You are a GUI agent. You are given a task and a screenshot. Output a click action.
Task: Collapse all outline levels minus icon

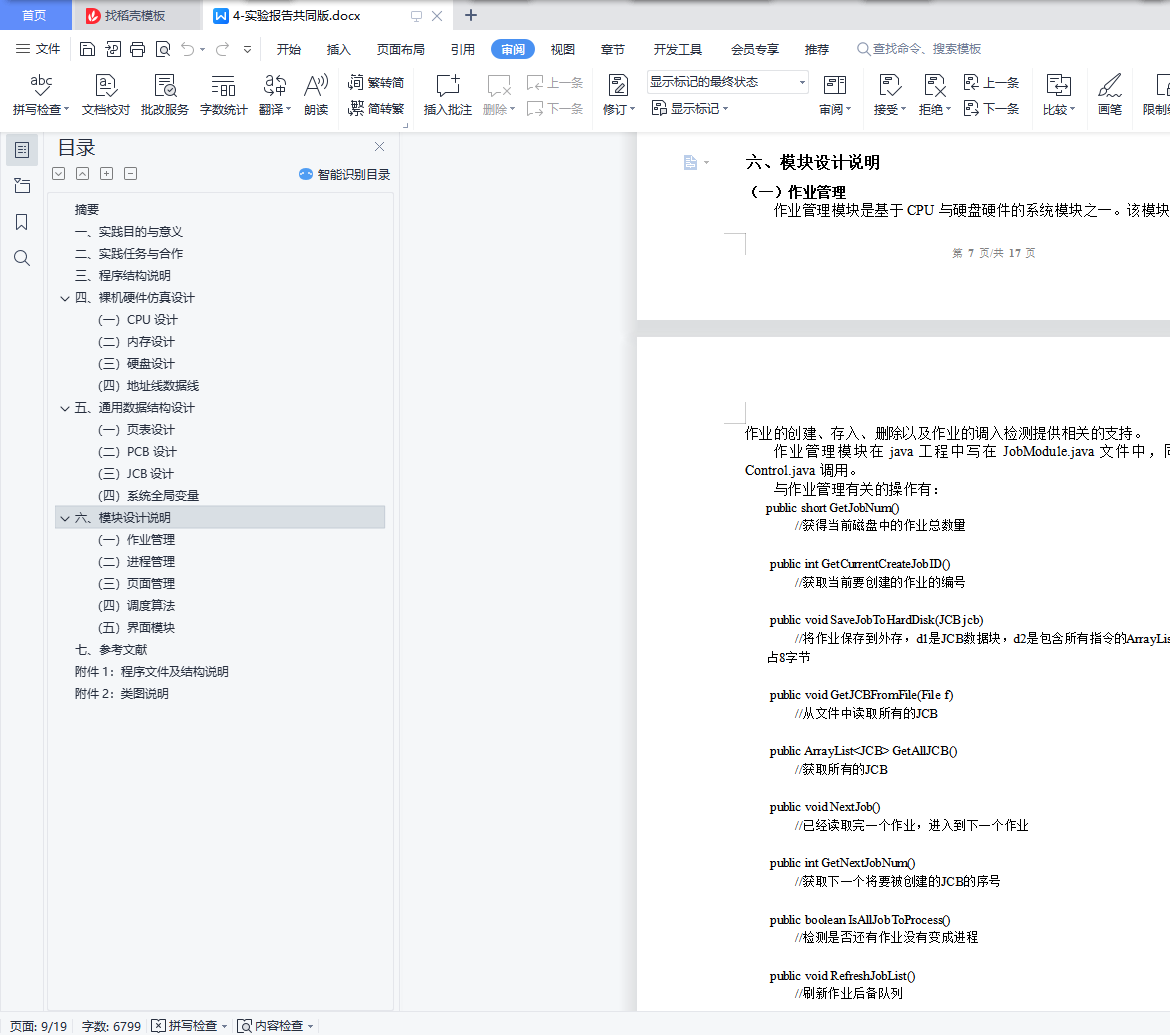pos(131,174)
